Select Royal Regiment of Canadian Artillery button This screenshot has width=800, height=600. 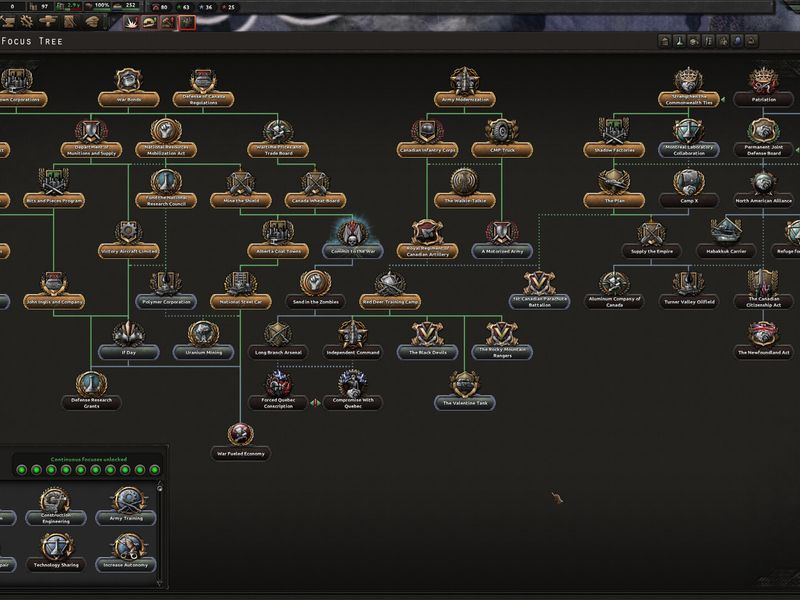coord(428,251)
